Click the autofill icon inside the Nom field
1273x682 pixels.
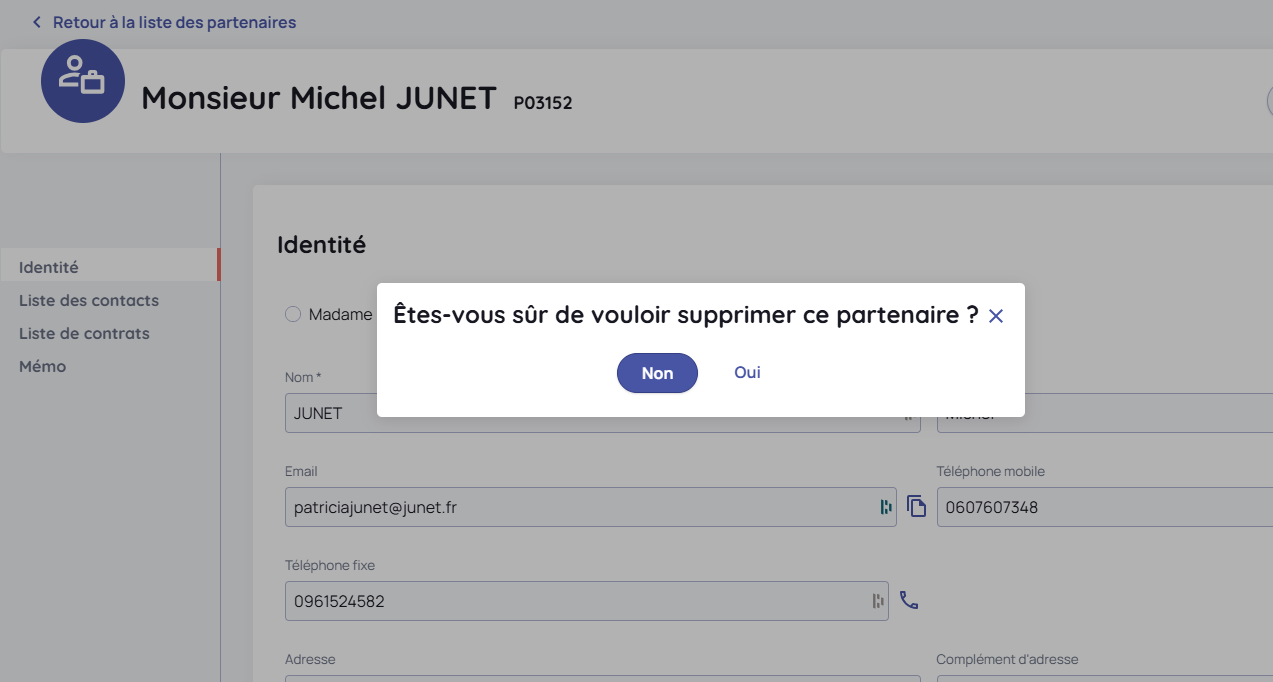pos(909,414)
